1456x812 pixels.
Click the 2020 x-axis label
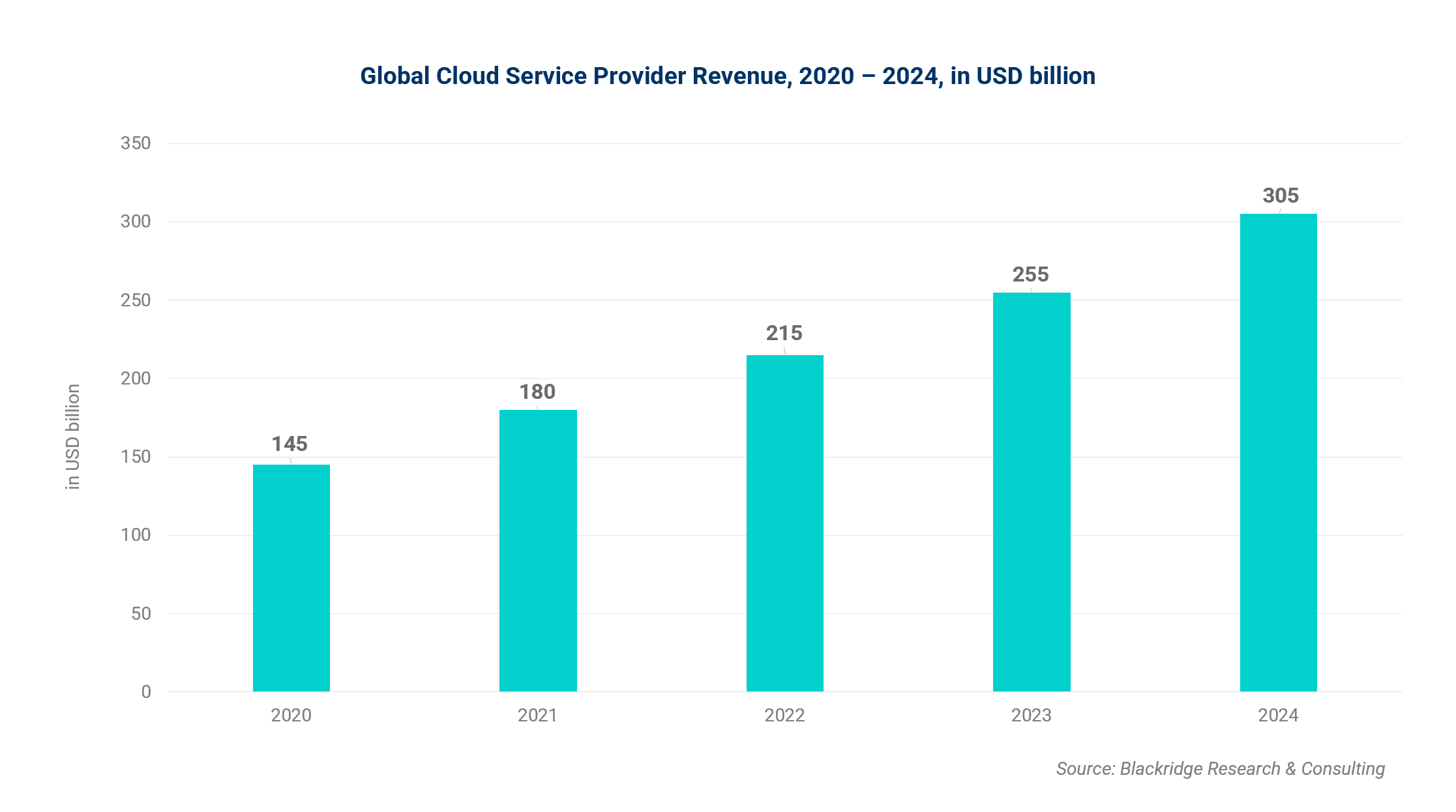coord(291,716)
